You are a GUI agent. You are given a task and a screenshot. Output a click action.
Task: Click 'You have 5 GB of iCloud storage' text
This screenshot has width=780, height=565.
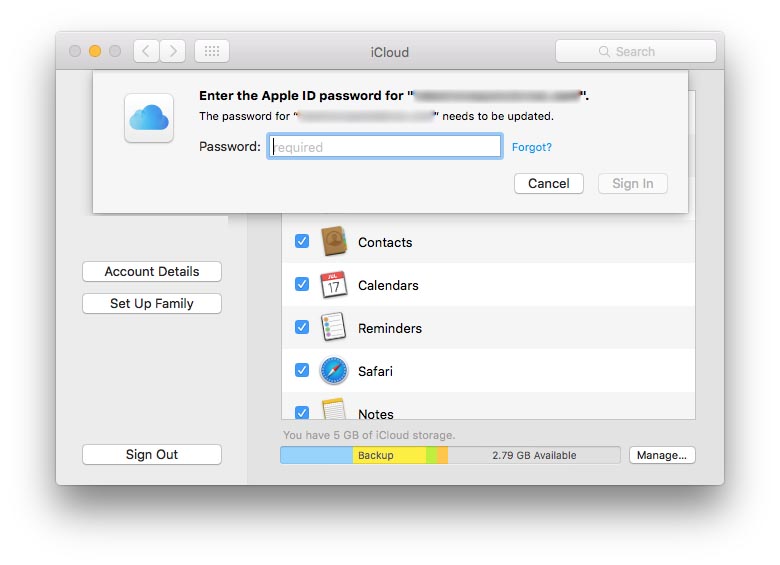[369, 435]
